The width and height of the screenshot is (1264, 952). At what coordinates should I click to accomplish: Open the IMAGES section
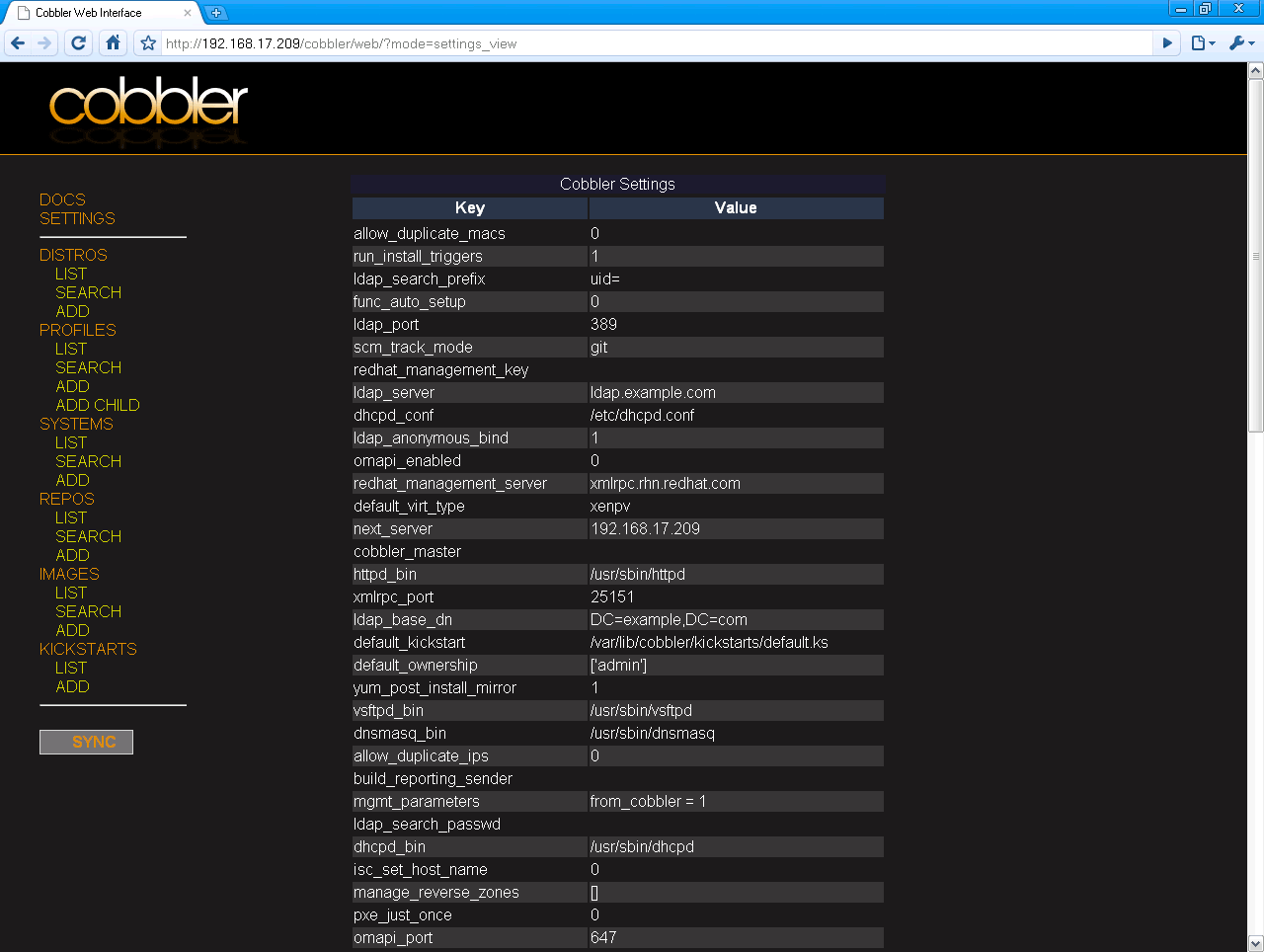pyautogui.click(x=69, y=574)
